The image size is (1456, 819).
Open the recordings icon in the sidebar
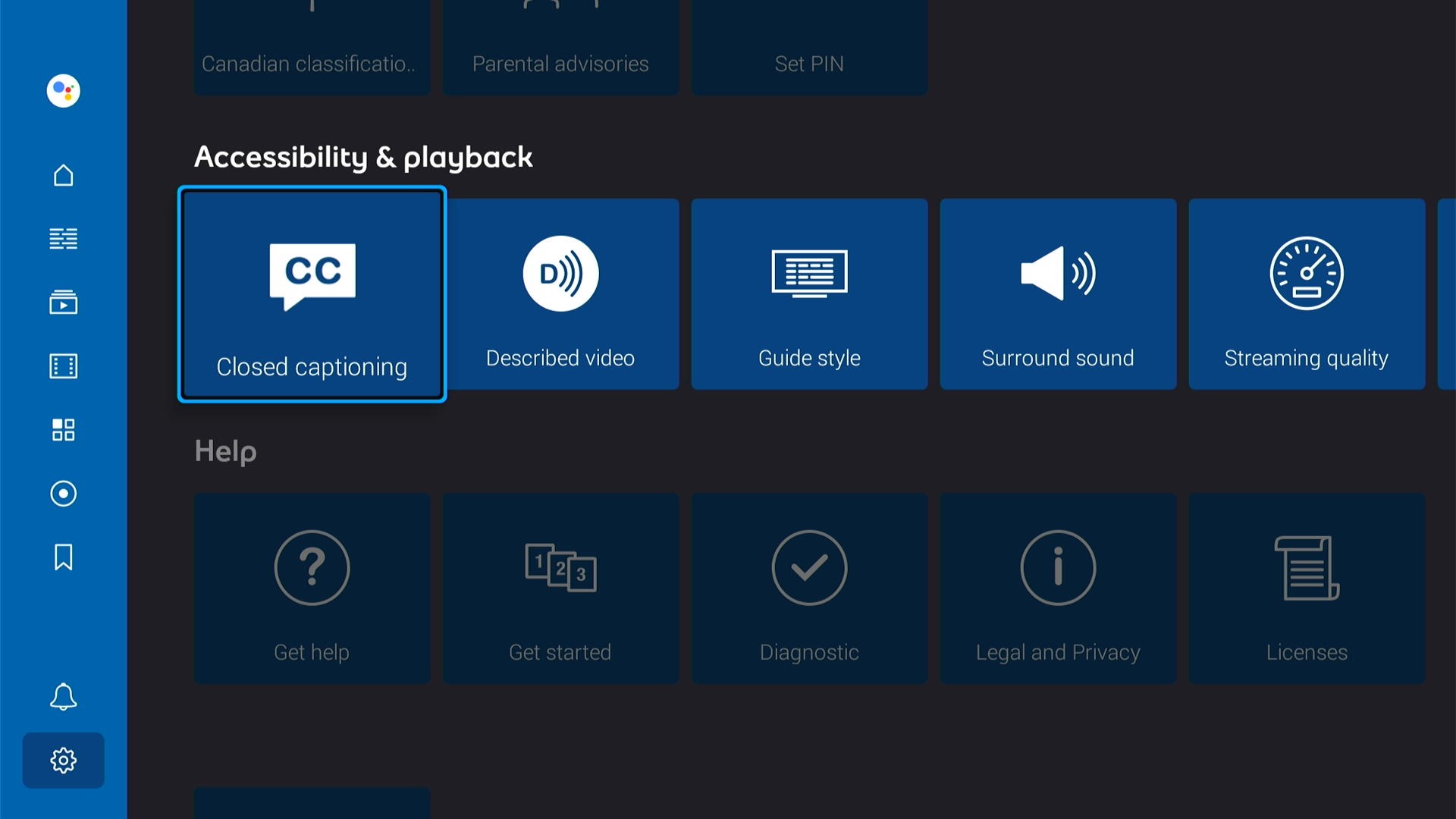pos(63,494)
